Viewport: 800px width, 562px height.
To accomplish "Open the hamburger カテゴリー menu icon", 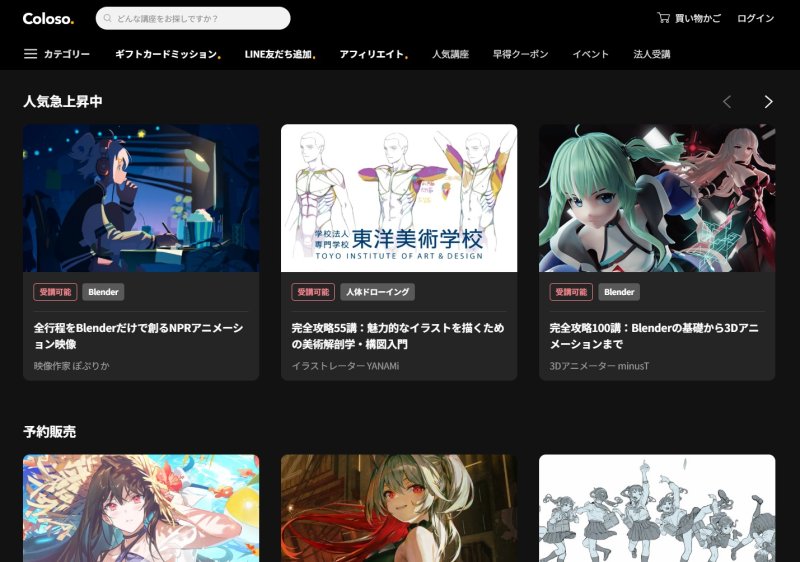I will coord(31,54).
